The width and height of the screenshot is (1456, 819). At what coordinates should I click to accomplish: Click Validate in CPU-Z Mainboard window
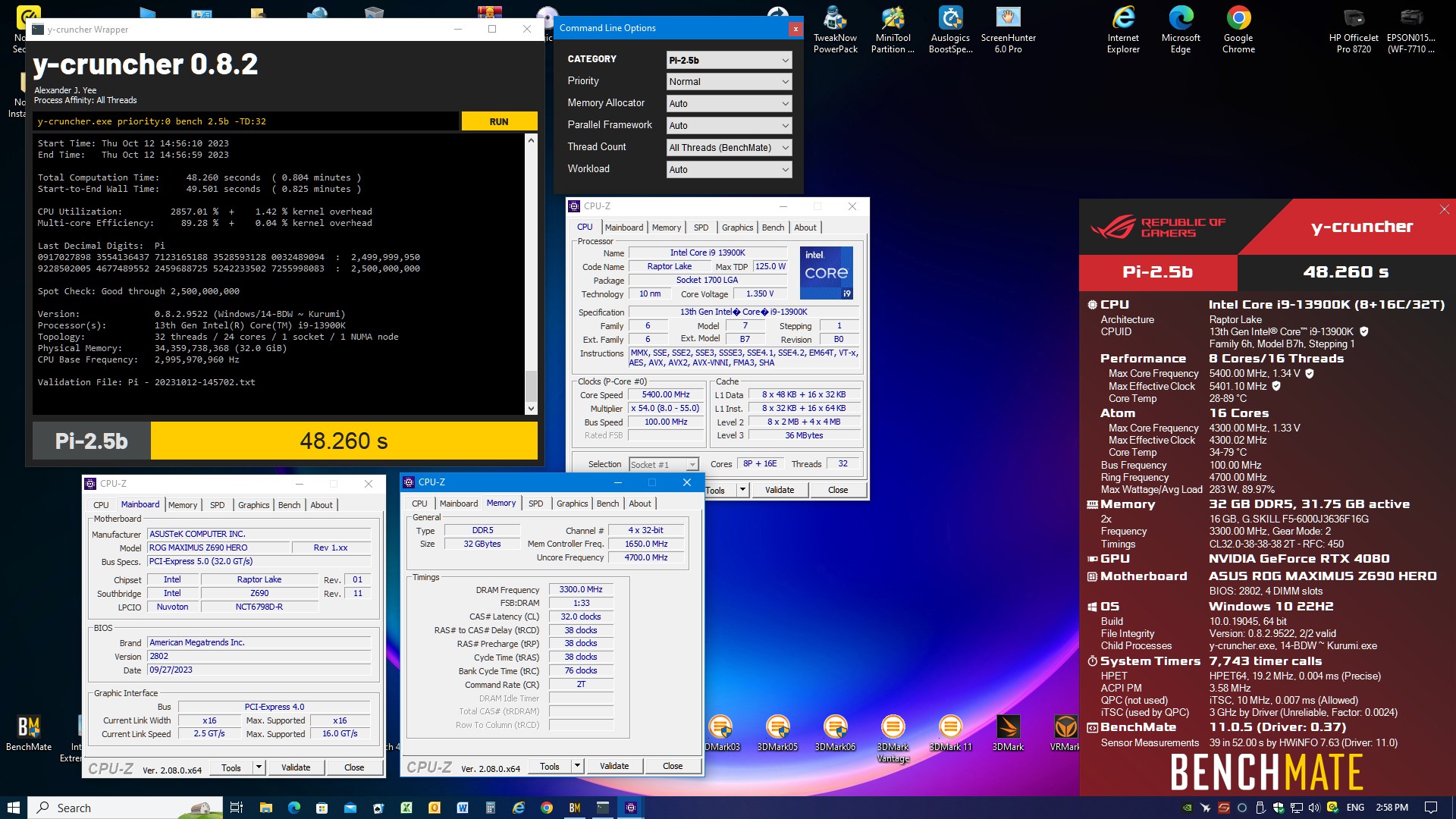pyautogui.click(x=296, y=767)
